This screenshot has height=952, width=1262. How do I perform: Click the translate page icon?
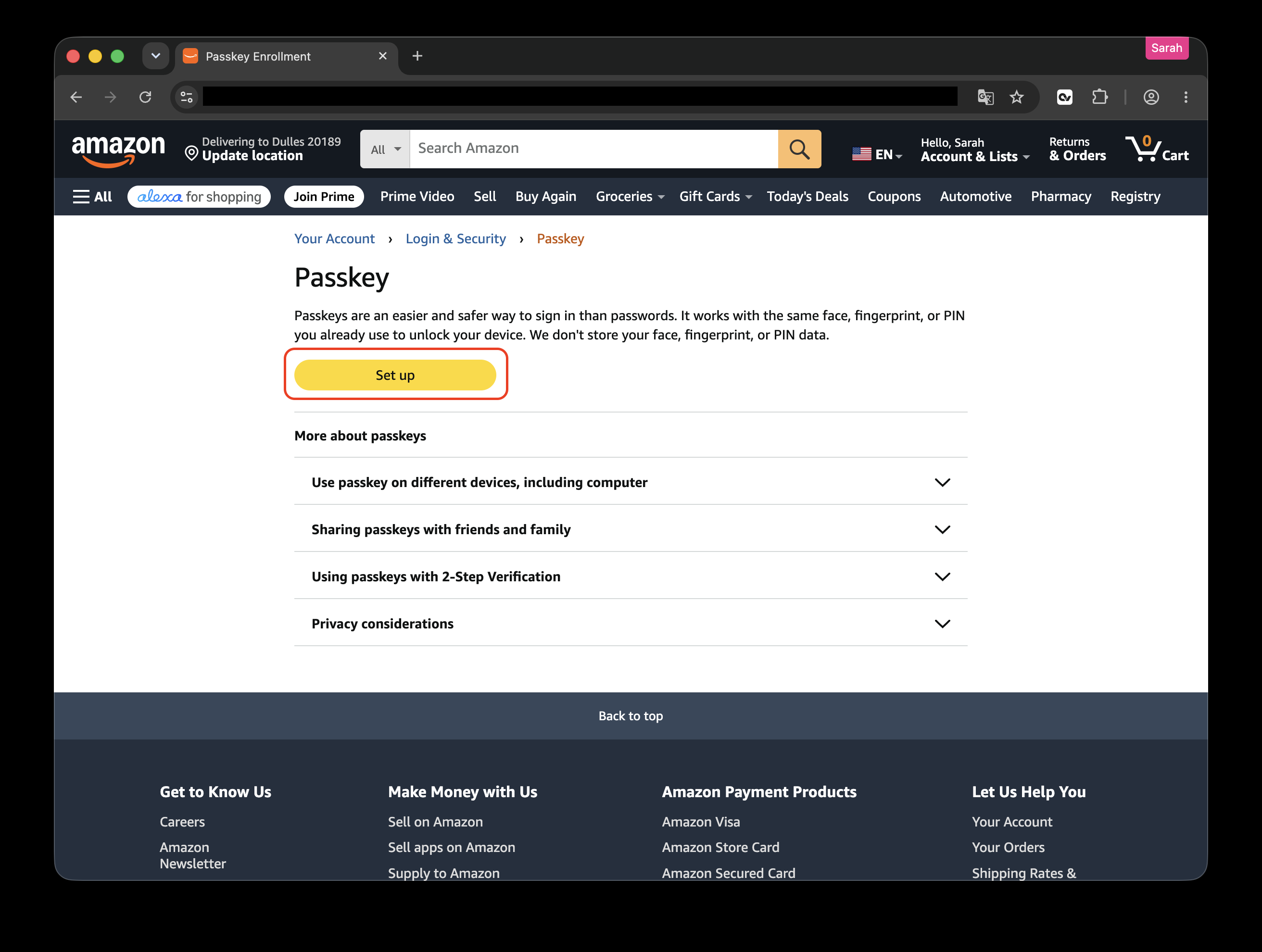tap(985, 98)
